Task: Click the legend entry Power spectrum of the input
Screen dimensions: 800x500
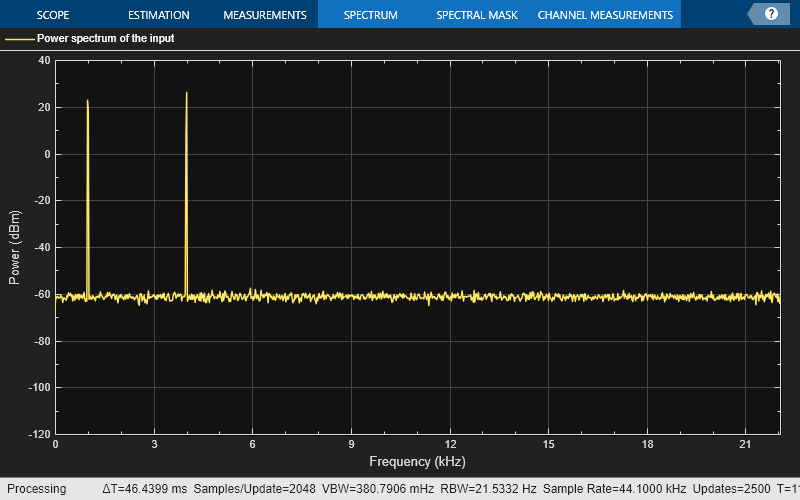Action: 105,38
